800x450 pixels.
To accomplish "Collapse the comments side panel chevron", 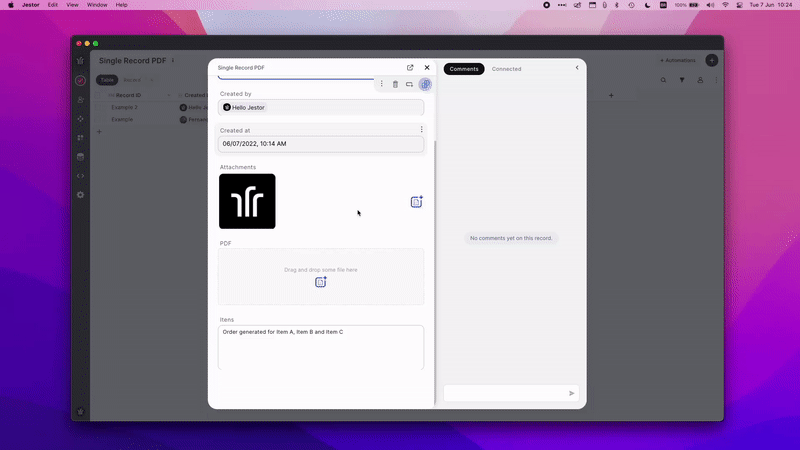I will tap(577, 68).
